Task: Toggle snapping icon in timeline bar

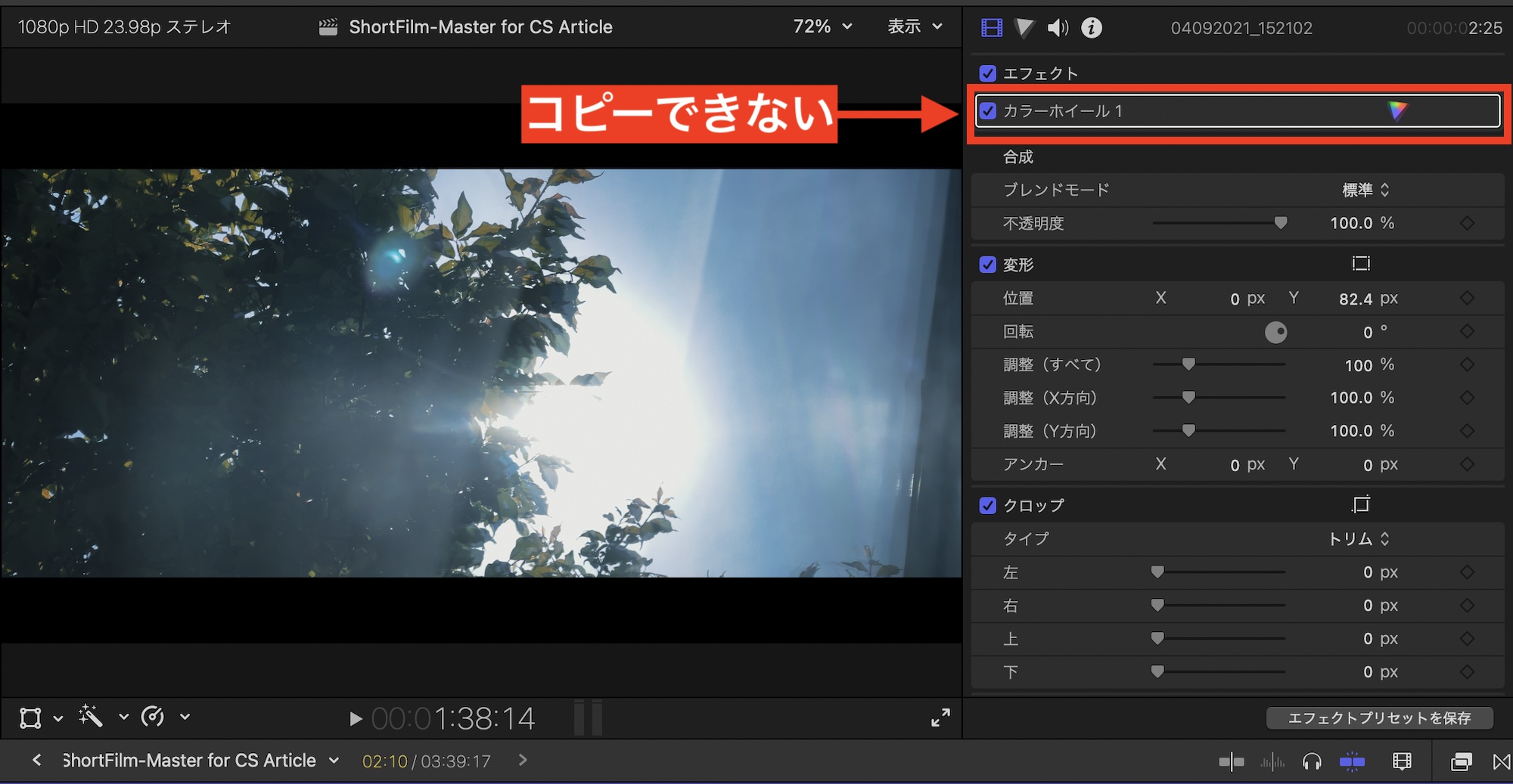Action: tap(1352, 761)
